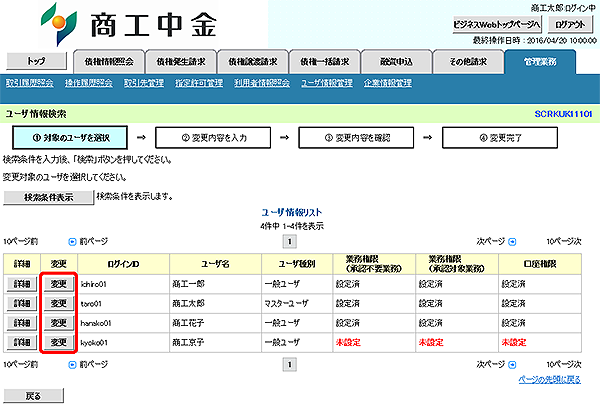Click the ユーザ種別 column header
600x419 pixels.
[x=297, y=264]
